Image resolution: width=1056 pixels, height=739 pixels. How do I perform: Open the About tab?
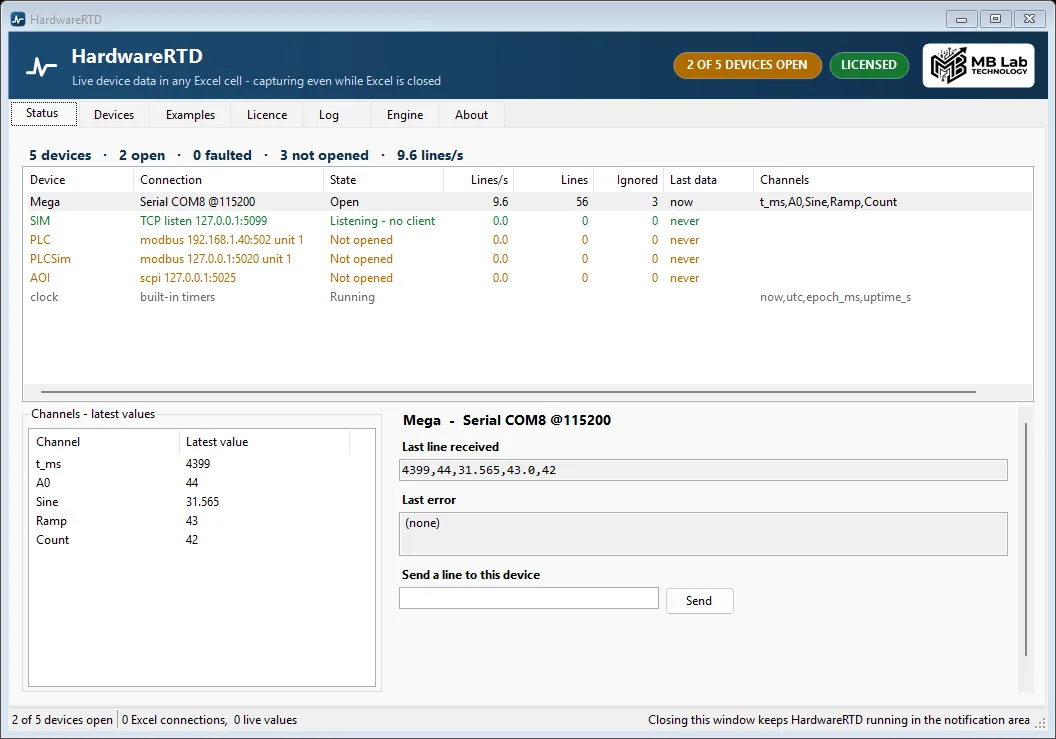(471, 115)
